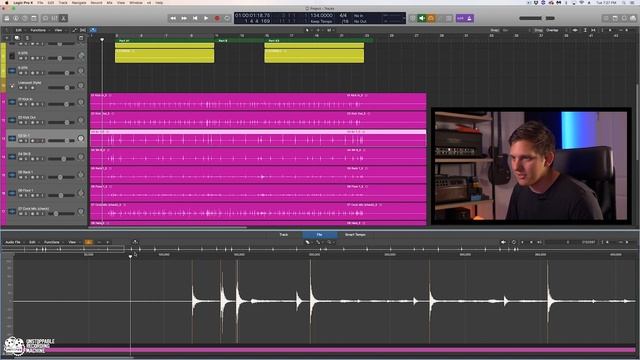This screenshot has height=360, width=640.
Task: Switch to the Track tab in editor
Action: tap(284, 235)
